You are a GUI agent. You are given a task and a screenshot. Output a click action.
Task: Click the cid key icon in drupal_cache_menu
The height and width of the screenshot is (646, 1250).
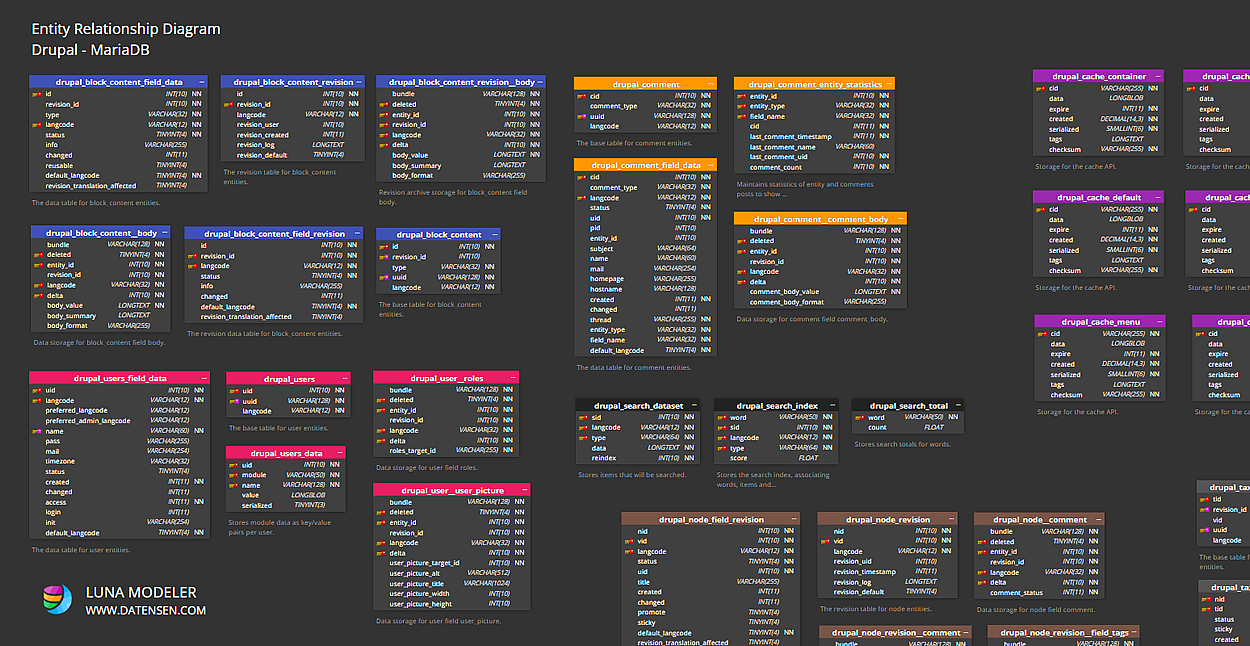point(1041,334)
